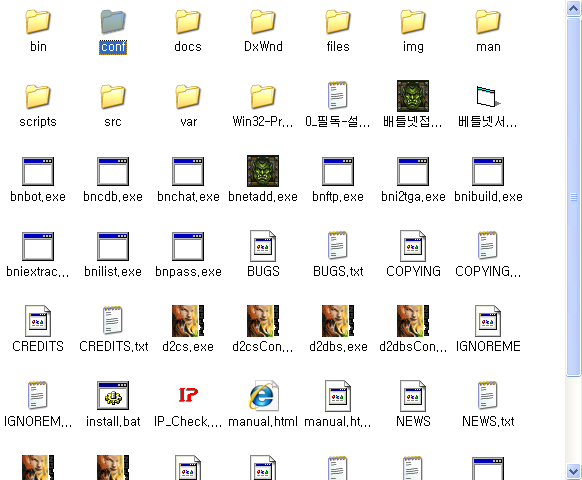Select the src folder
582x480 pixels.
tap(113, 97)
